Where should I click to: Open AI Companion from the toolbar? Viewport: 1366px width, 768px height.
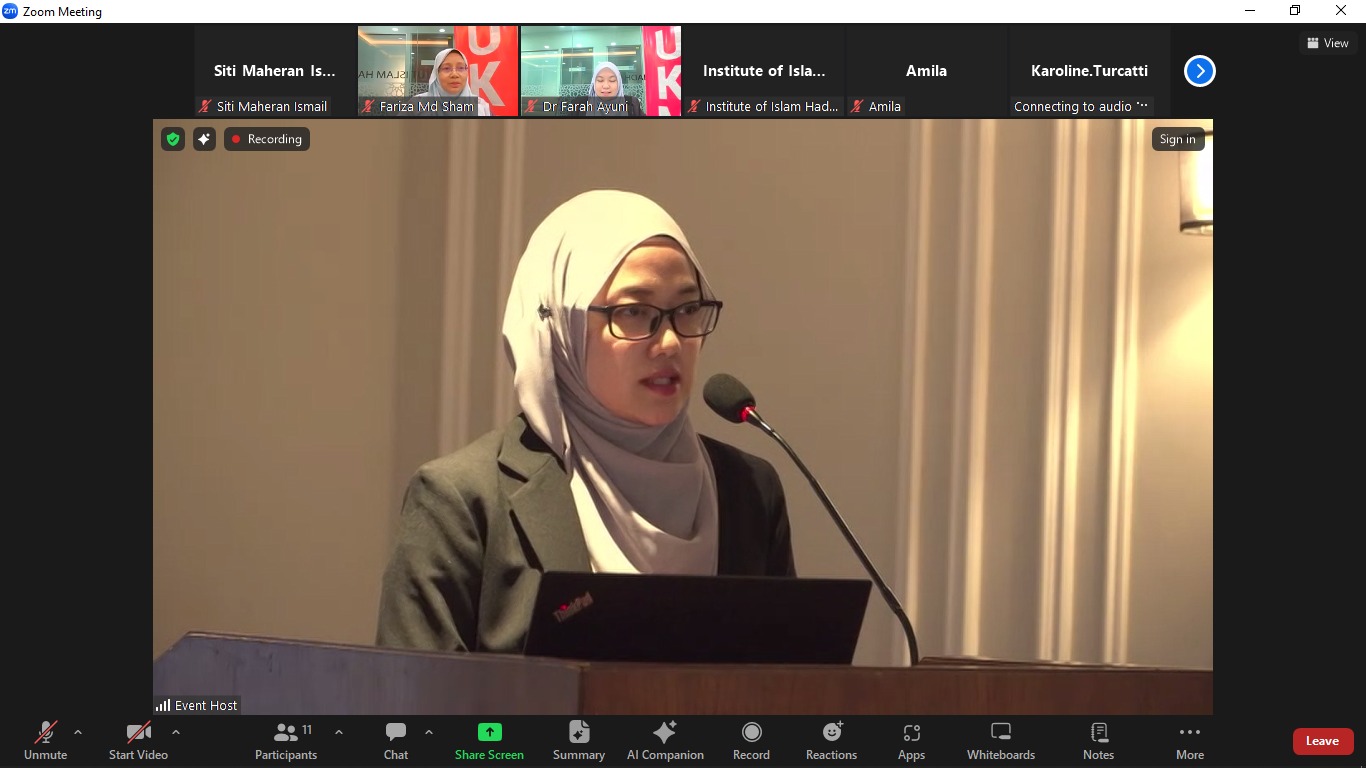(665, 741)
